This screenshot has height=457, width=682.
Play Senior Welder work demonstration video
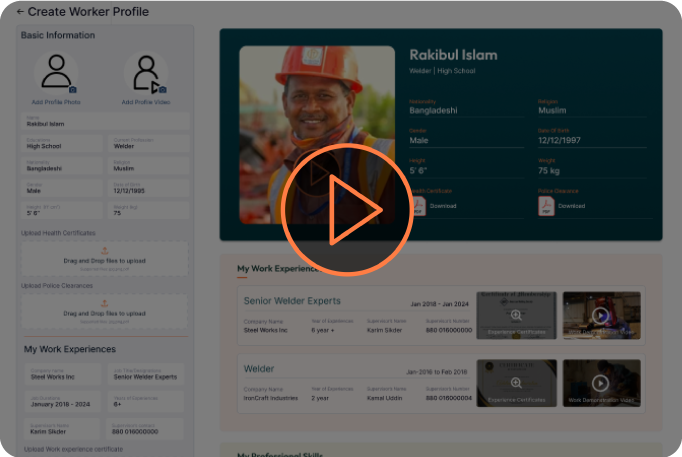tap(600, 315)
